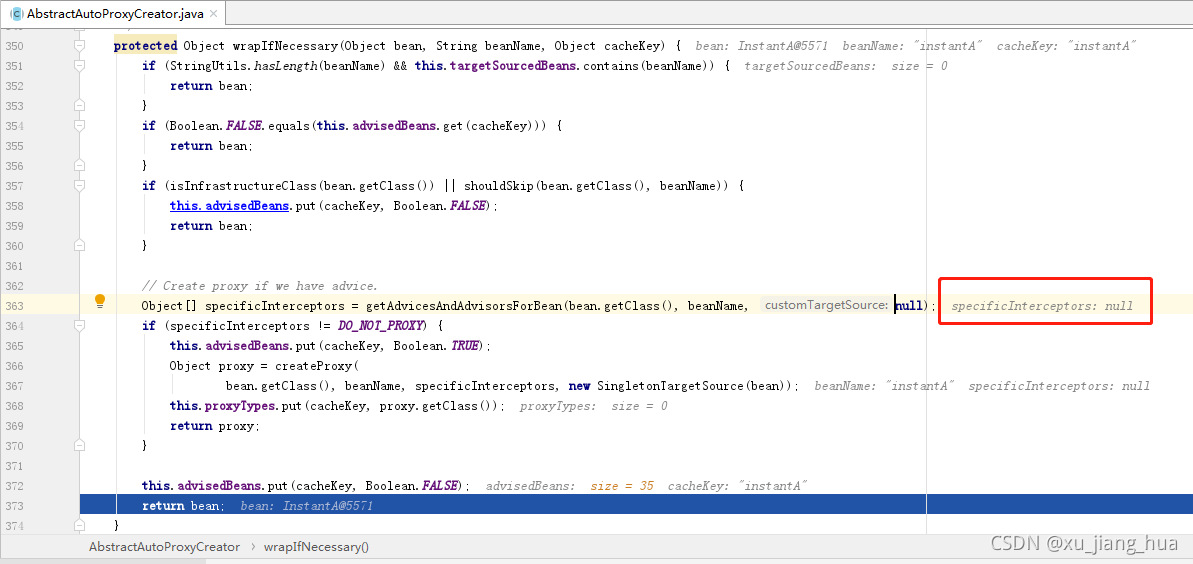Click 'protected' keyword on line 350
Viewport: 1193px width, 564px height.
pyautogui.click(x=145, y=46)
